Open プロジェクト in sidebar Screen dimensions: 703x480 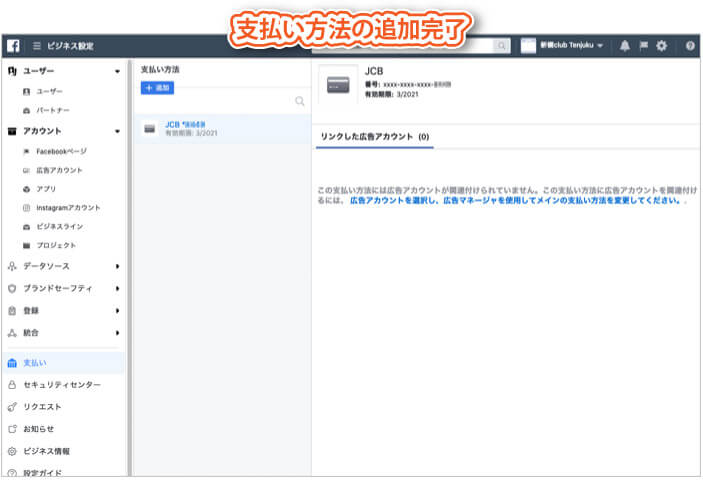(x=56, y=246)
